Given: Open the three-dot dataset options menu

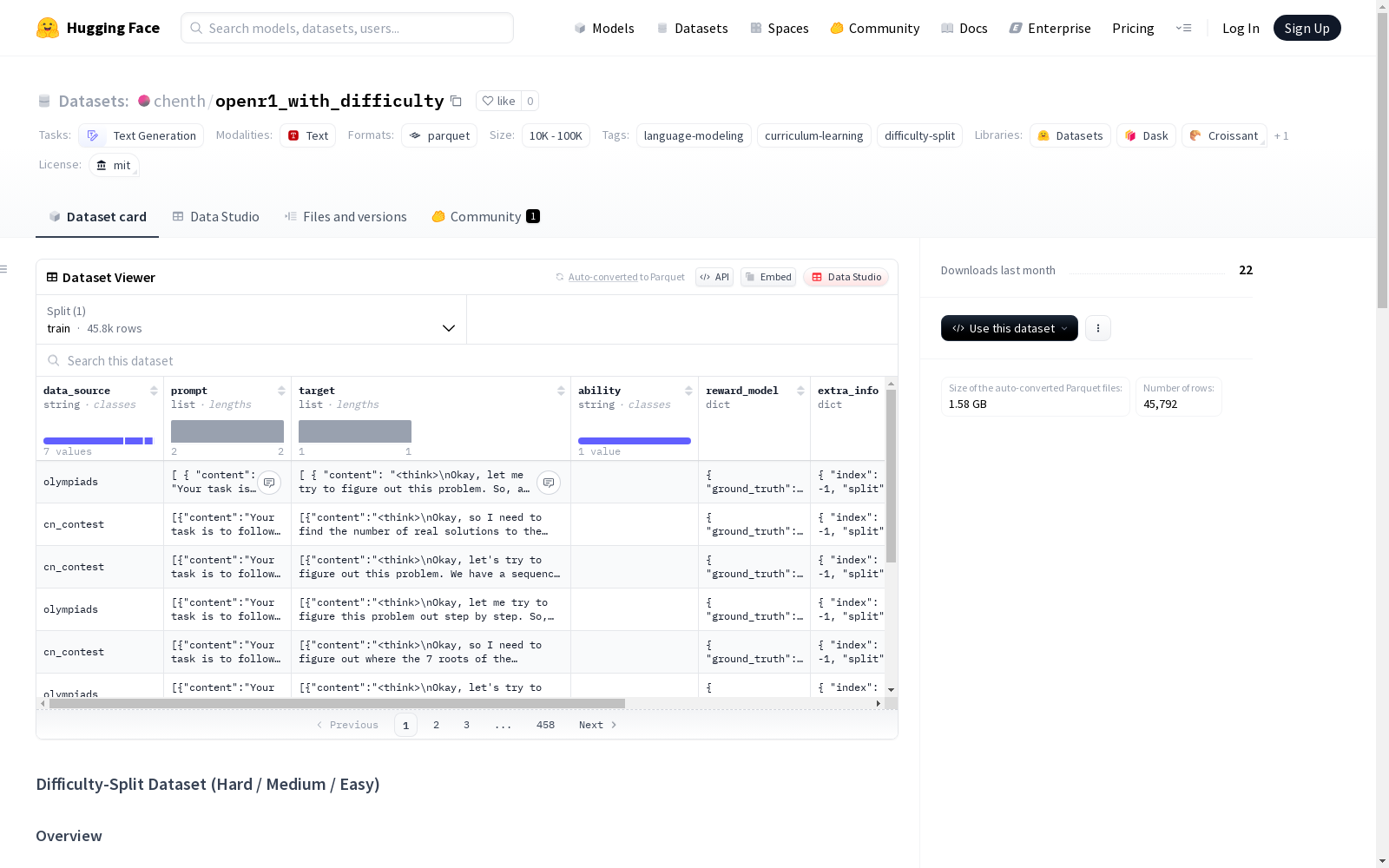Looking at the screenshot, I should [x=1098, y=328].
